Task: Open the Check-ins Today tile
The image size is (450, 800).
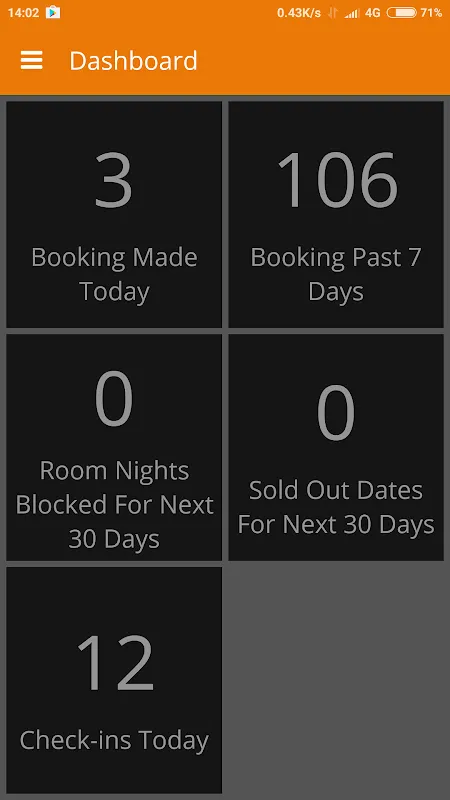Action: (114, 680)
